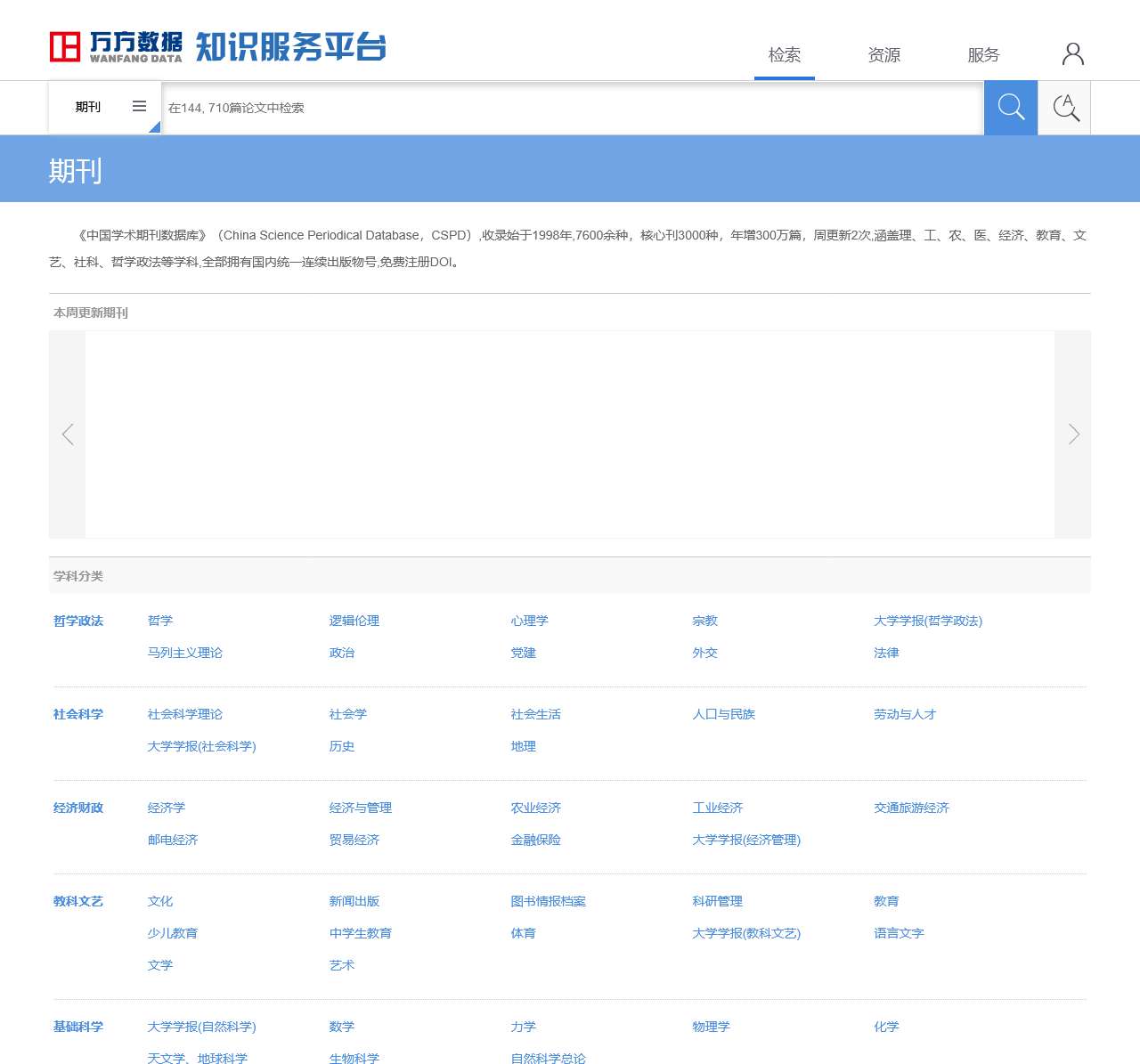The height and width of the screenshot is (1064, 1140).
Task: Select the 邮电经济 subject
Action: tap(173, 841)
